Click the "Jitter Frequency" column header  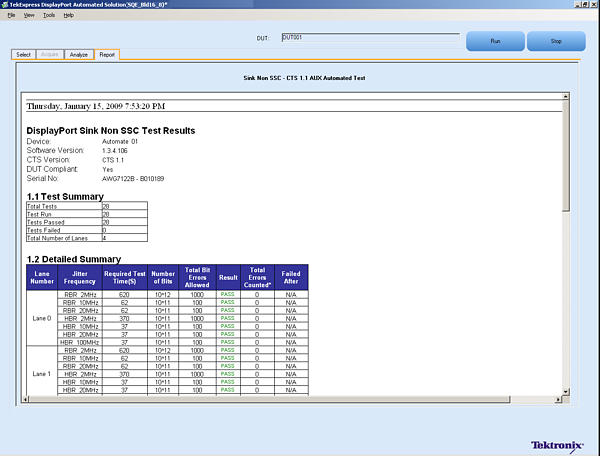click(x=80, y=277)
